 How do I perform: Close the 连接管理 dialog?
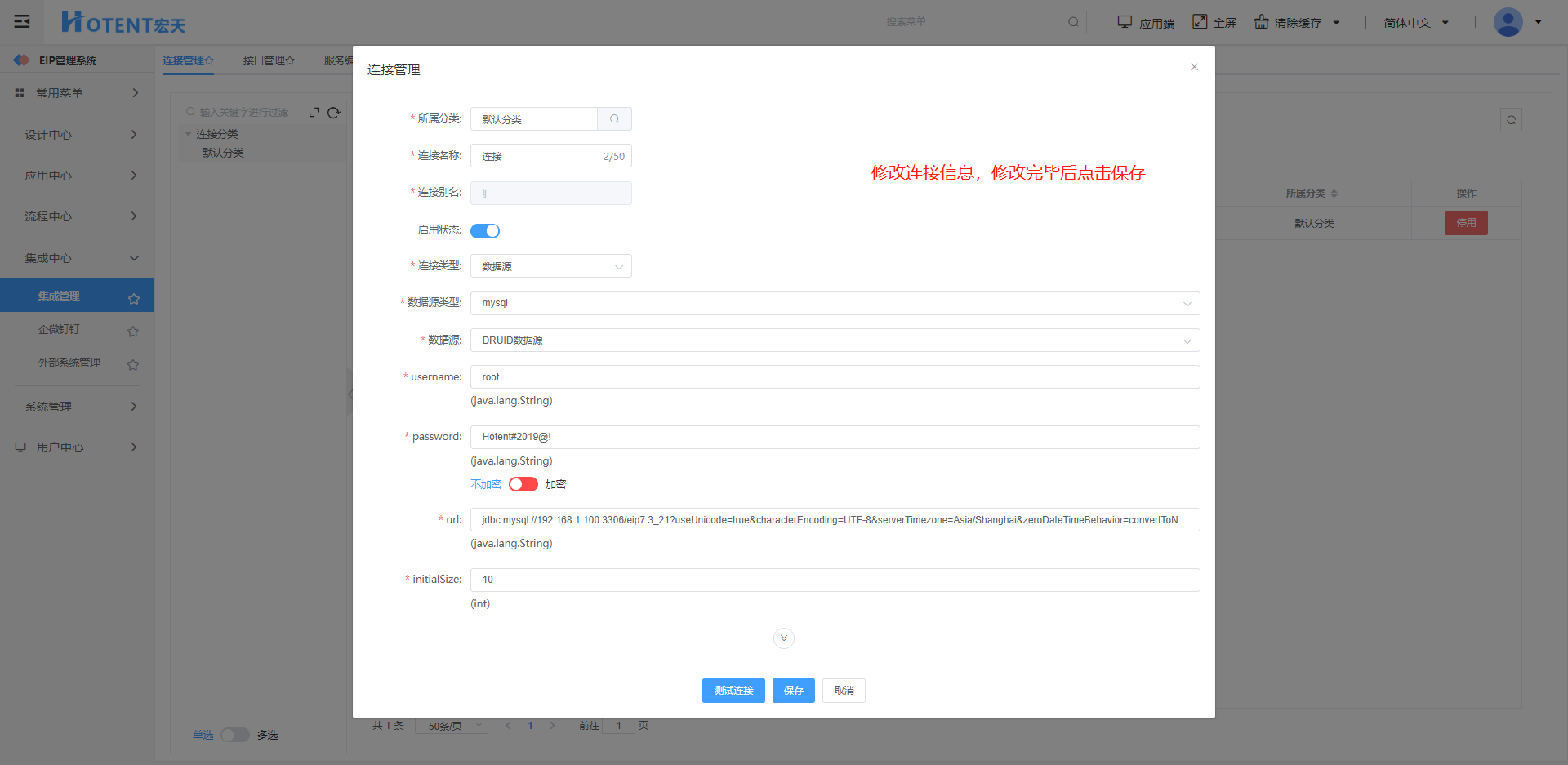click(x=1194, y=67)
